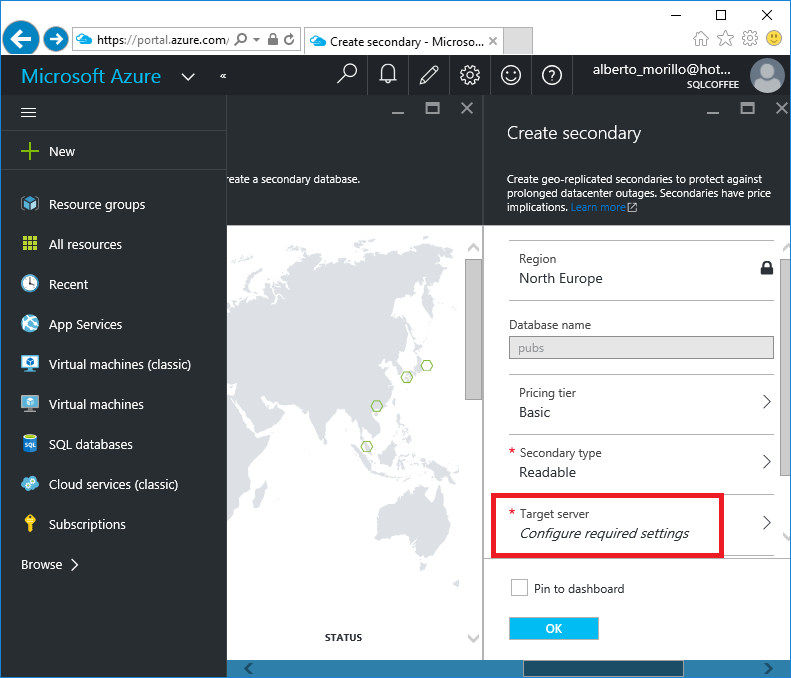Image resolution: width=791 pixels, height=678 pixels.
Task: Open the browser Tools gear icon
Action: pos(750,38)
